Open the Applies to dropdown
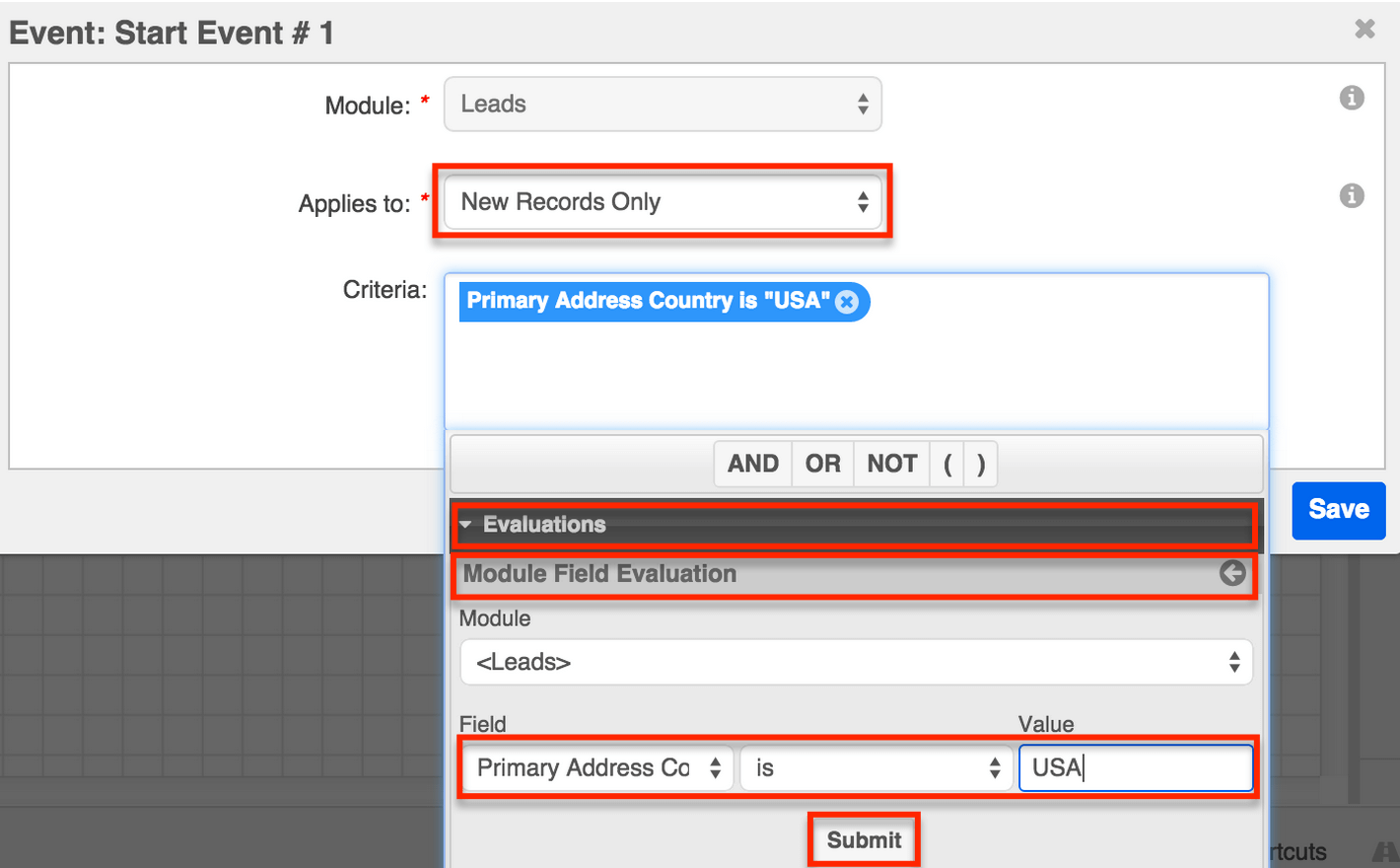 coord(663,202)
